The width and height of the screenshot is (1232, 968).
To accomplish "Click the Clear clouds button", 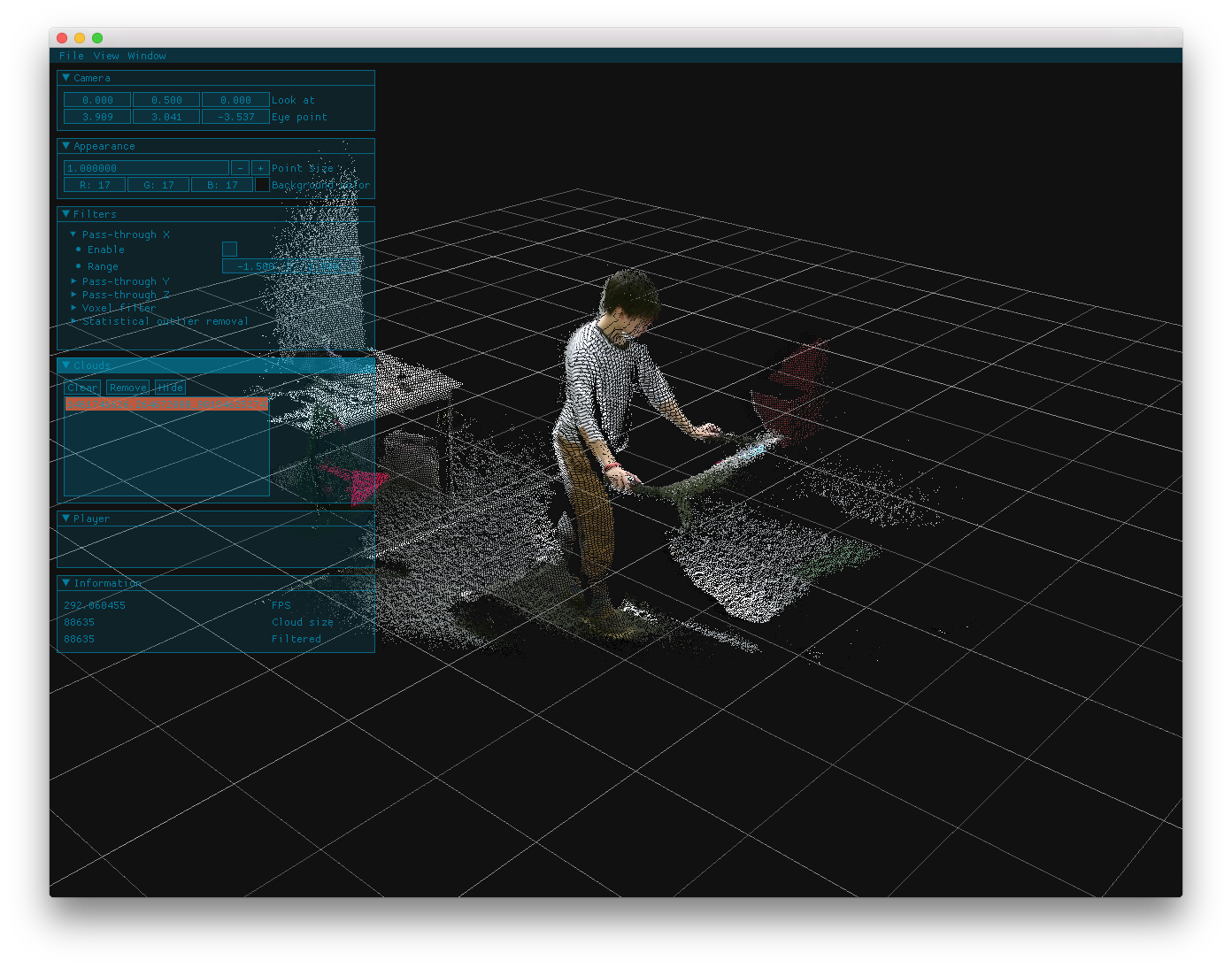I will pyautogui.click(x=82, y=388).
